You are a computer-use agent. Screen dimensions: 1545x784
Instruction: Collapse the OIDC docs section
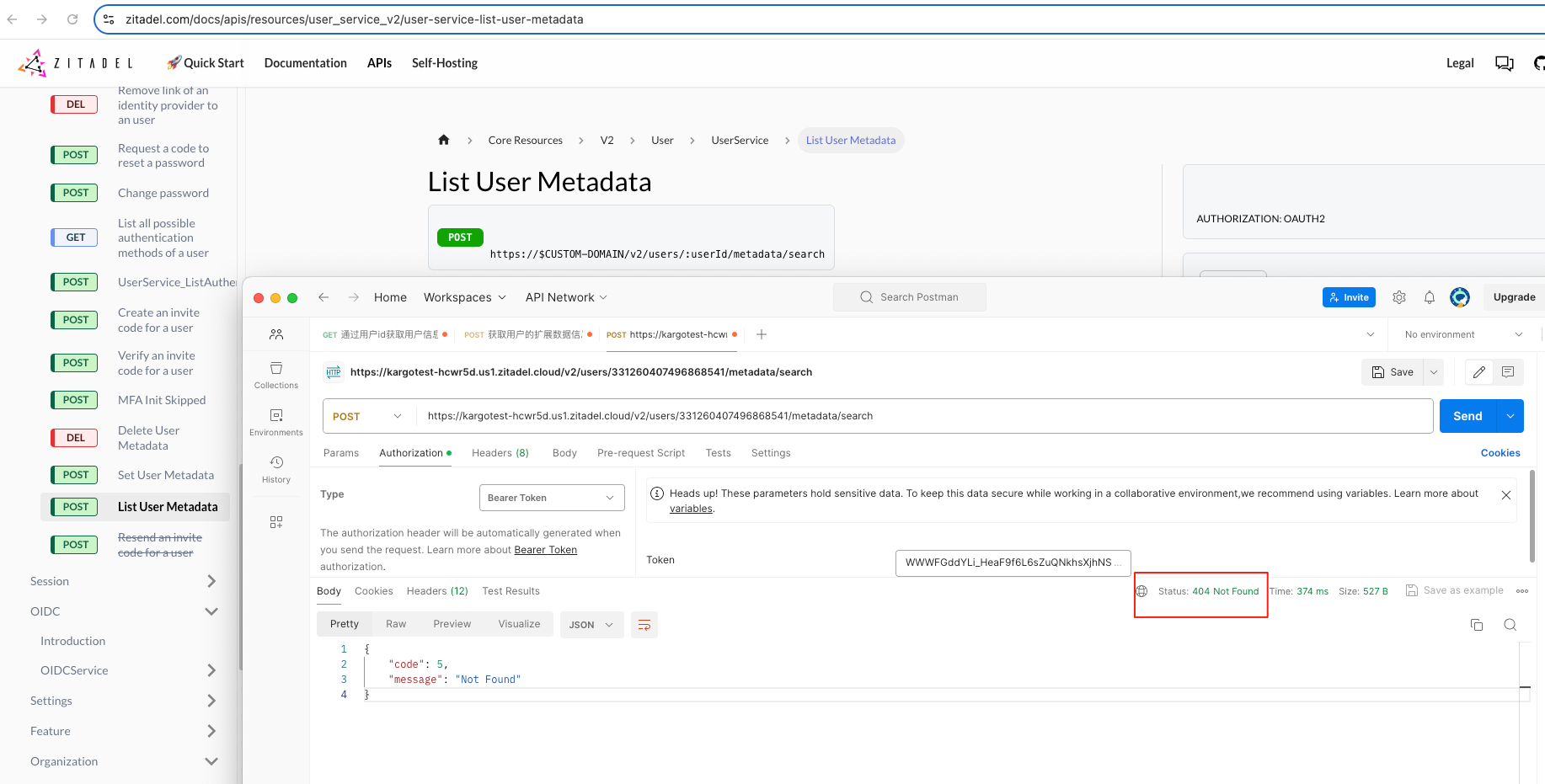pyautogui.click(x=211, y=611)
